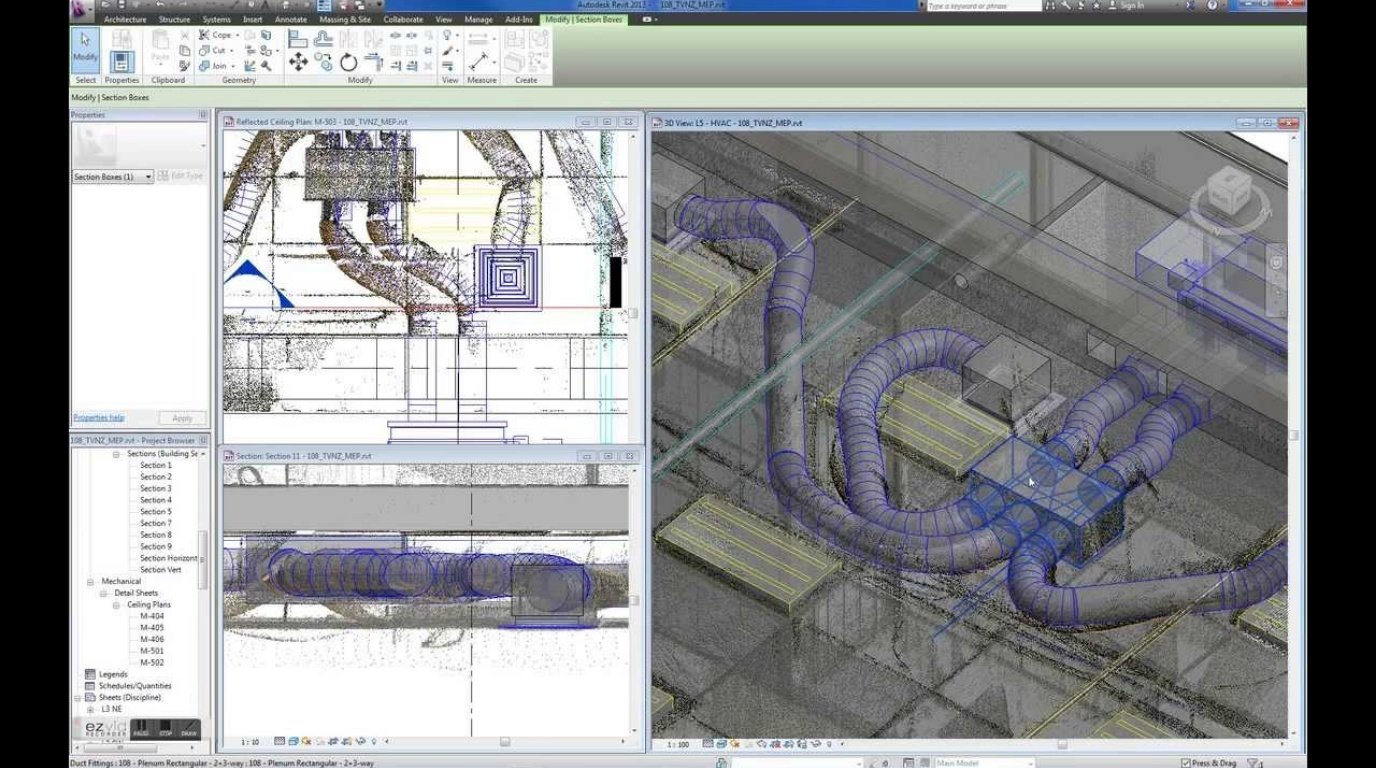The width and height of the screenshot is (1376, 768).
Task: Open the Add-Ins ribbon tab
Action: click(x=519, y=19)
